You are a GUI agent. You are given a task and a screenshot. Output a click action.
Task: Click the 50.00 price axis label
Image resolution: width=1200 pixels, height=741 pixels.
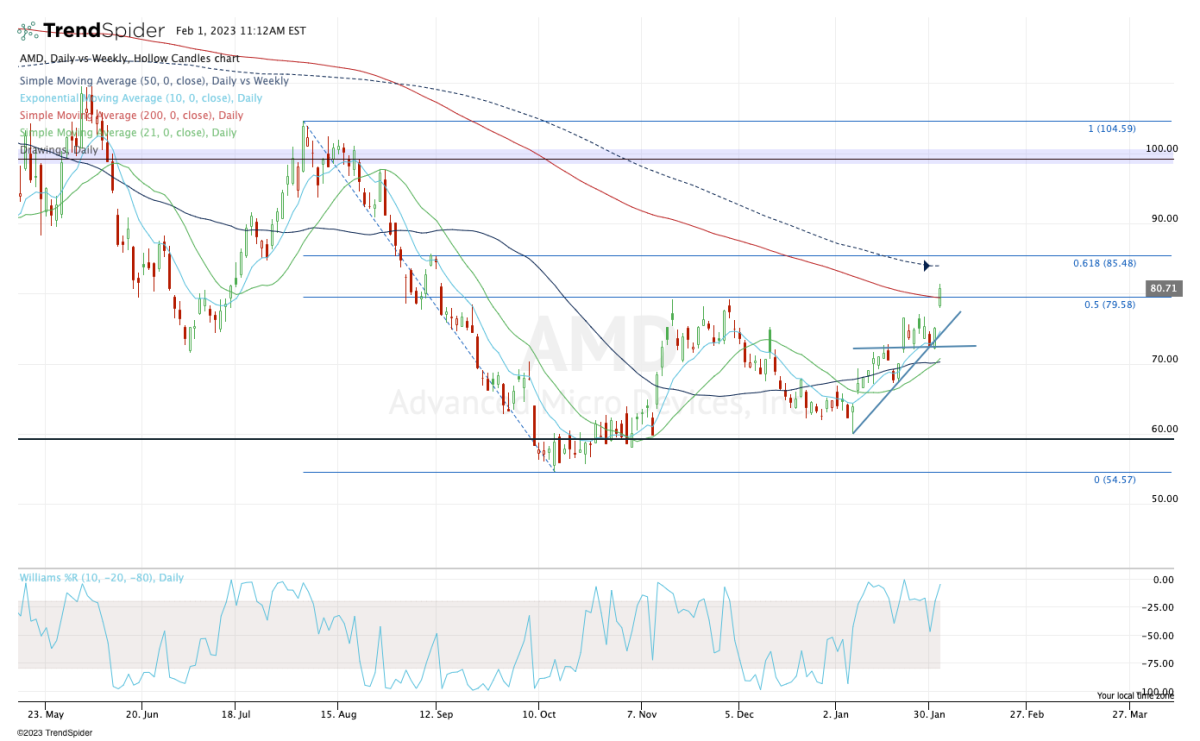1165,498
